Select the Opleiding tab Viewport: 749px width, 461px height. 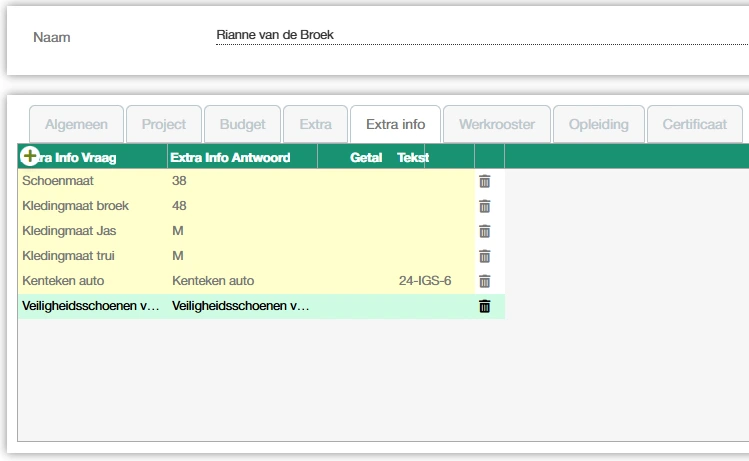pyautogui.click(x=598, y=125)
